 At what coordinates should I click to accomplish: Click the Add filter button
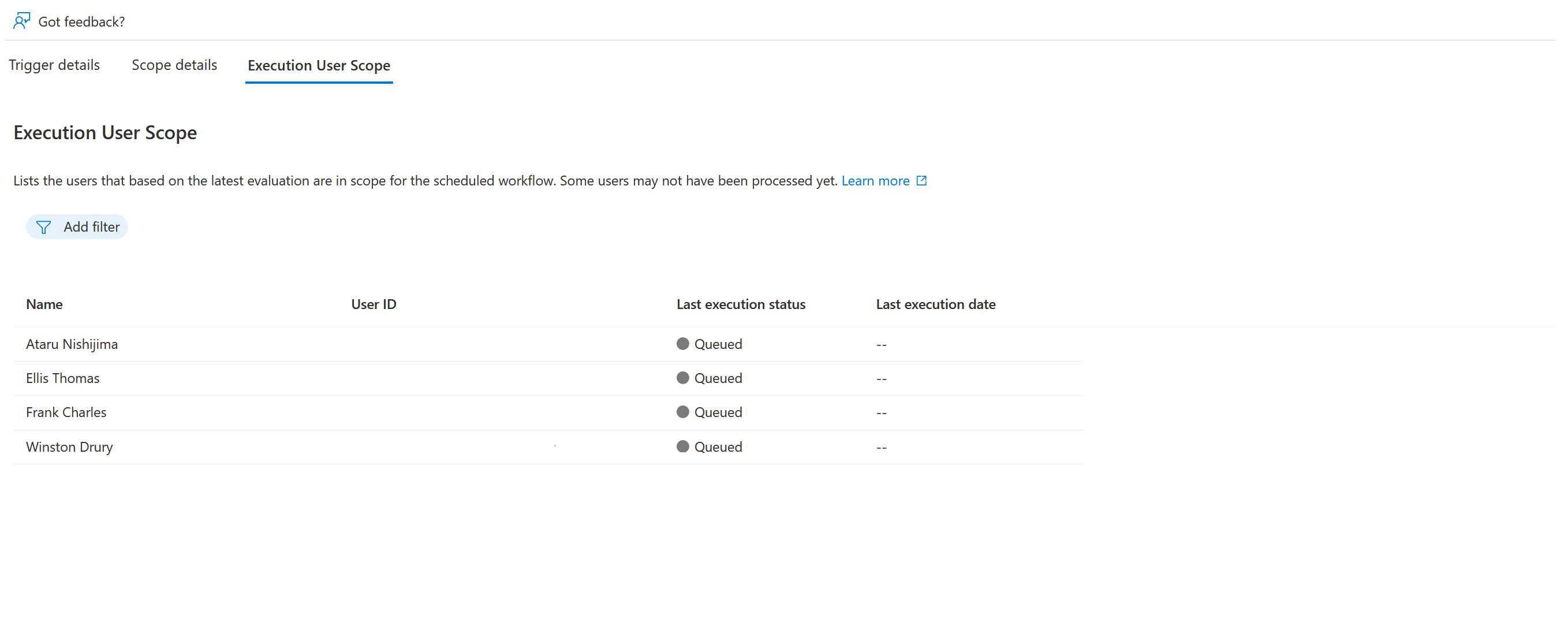click(x=77, y=226)
